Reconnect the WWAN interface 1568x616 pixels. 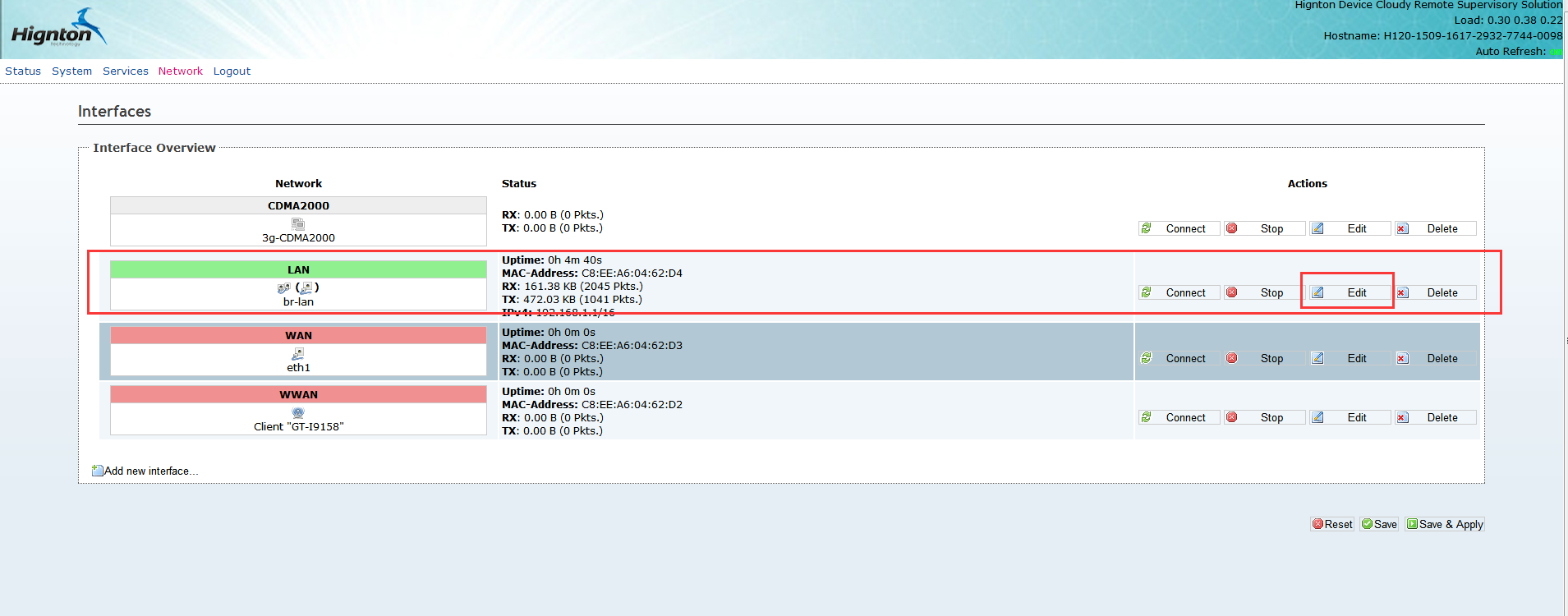point(1178,418)
